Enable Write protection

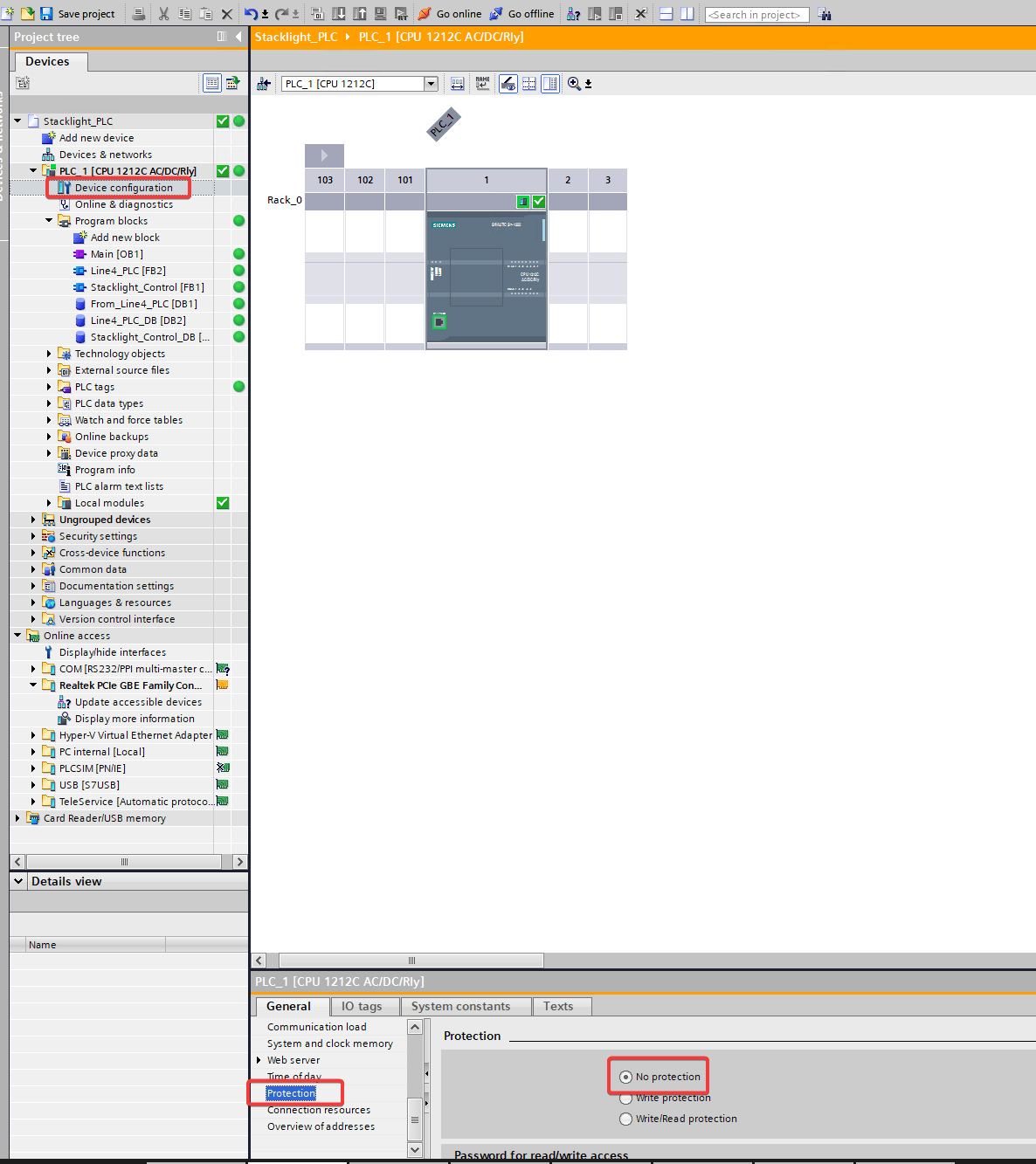[x=625, y=1098]
